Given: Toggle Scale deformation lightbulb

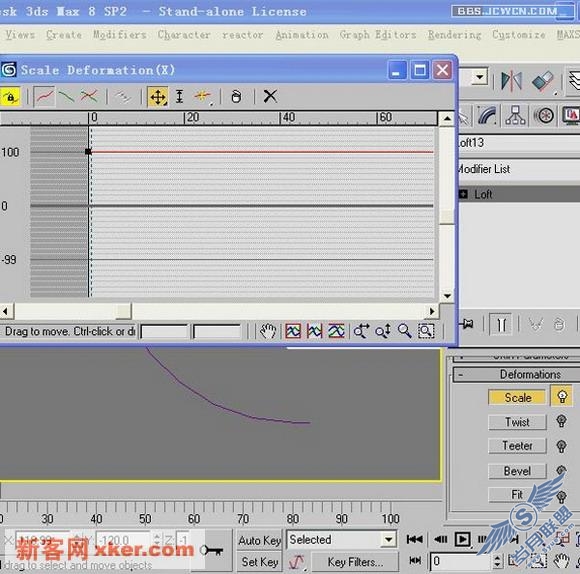Looking at the screenshot, I should (562, 397).
